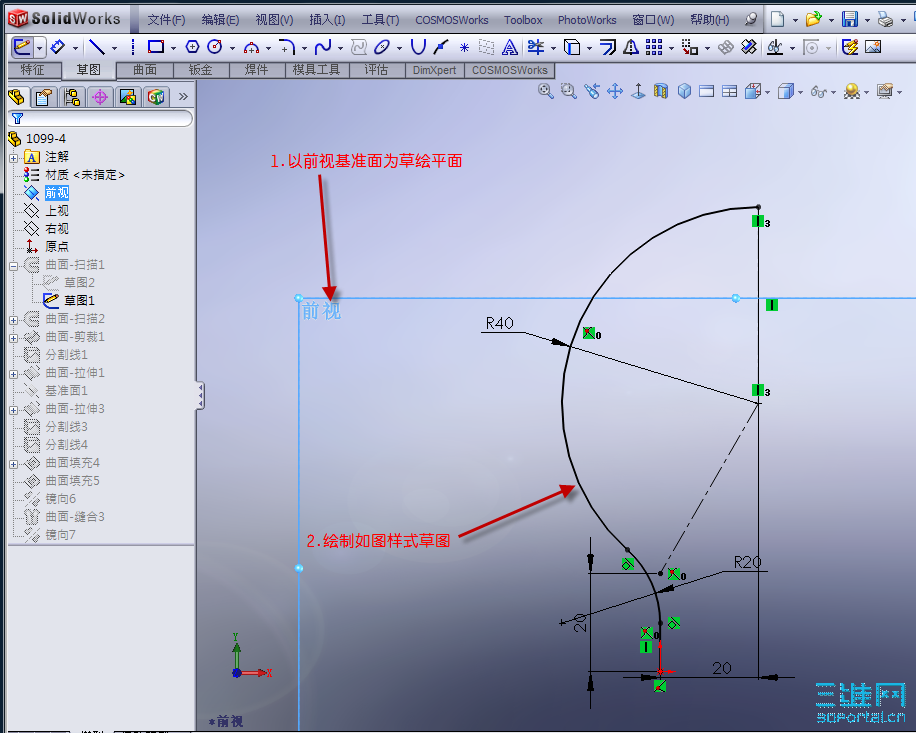
Task: Select the Trim Entities tool
Action: pos(536,47)
